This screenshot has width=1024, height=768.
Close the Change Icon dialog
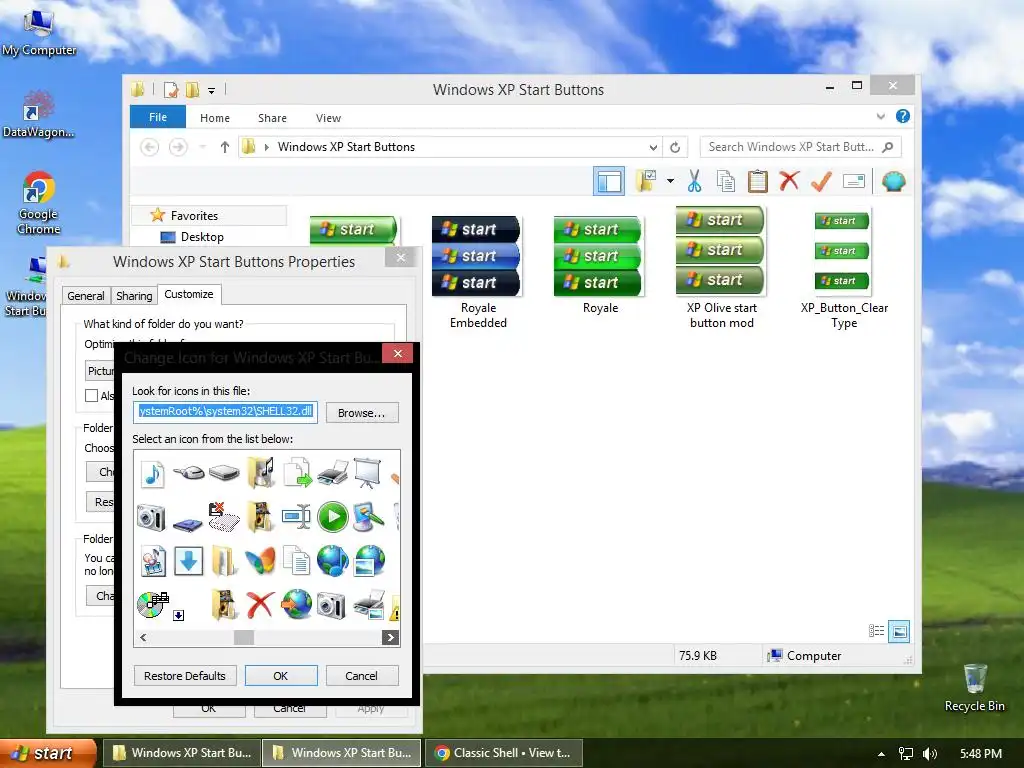[x=397, y=353]
